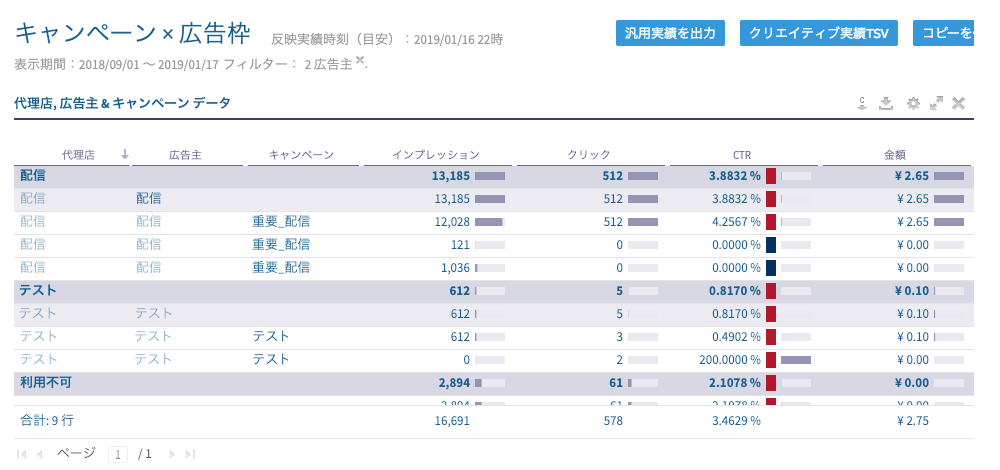Click the previous page arrow in pagination
Viewport: 1000px width, 470px height.
(40, 454)
